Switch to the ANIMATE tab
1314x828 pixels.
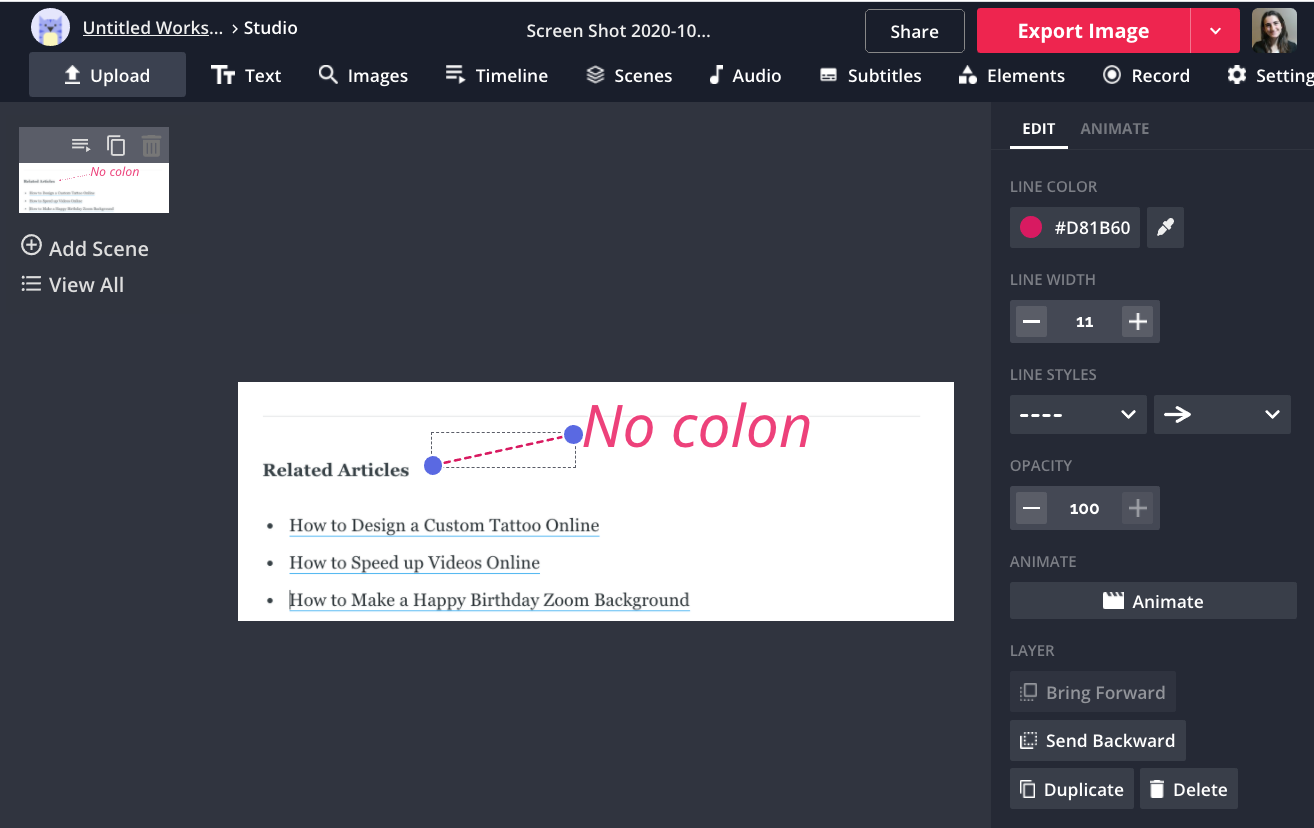[1114, 129]
